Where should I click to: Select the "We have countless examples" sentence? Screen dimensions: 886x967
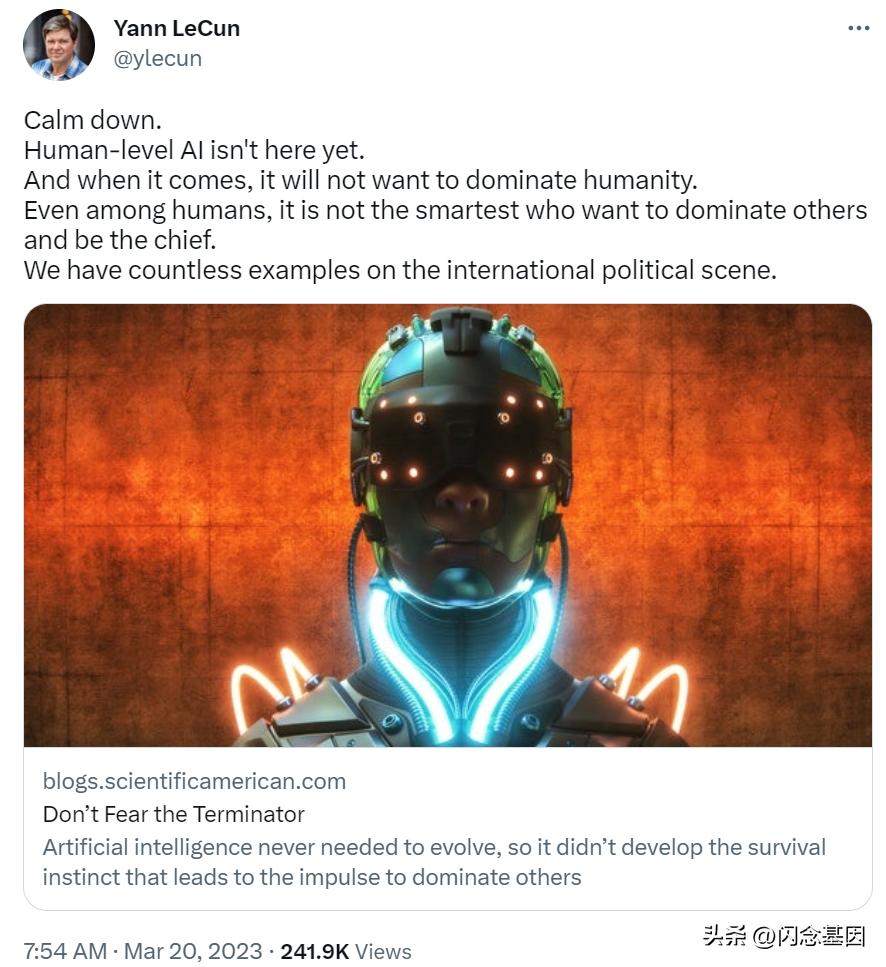(400, 270)
